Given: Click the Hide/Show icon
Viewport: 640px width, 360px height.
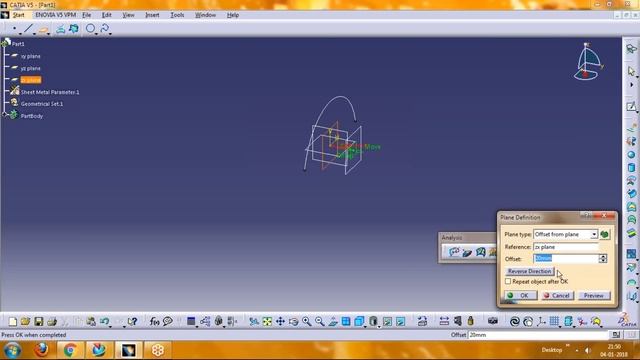Looking at the screenshot, I should 387,322.
